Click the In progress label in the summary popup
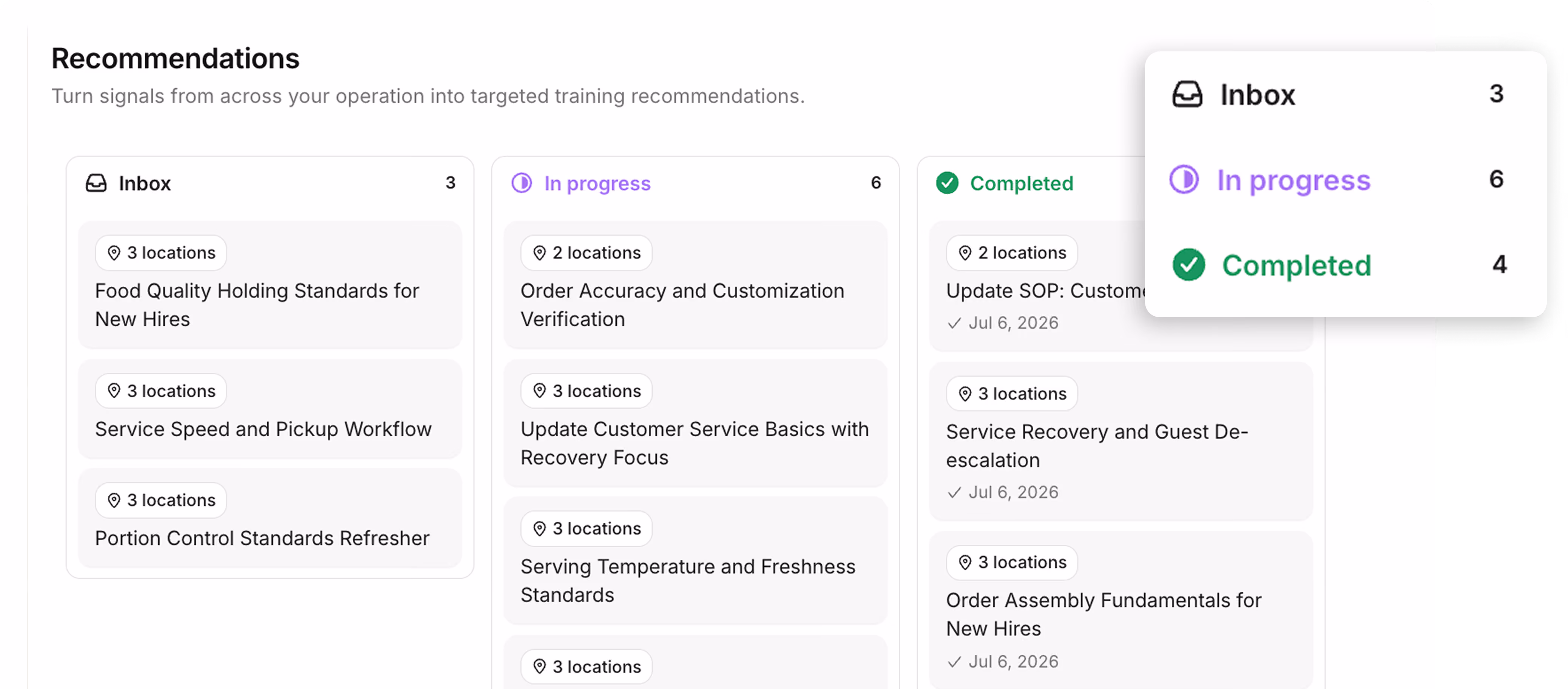1568x689 pixels. point(1294,181)
